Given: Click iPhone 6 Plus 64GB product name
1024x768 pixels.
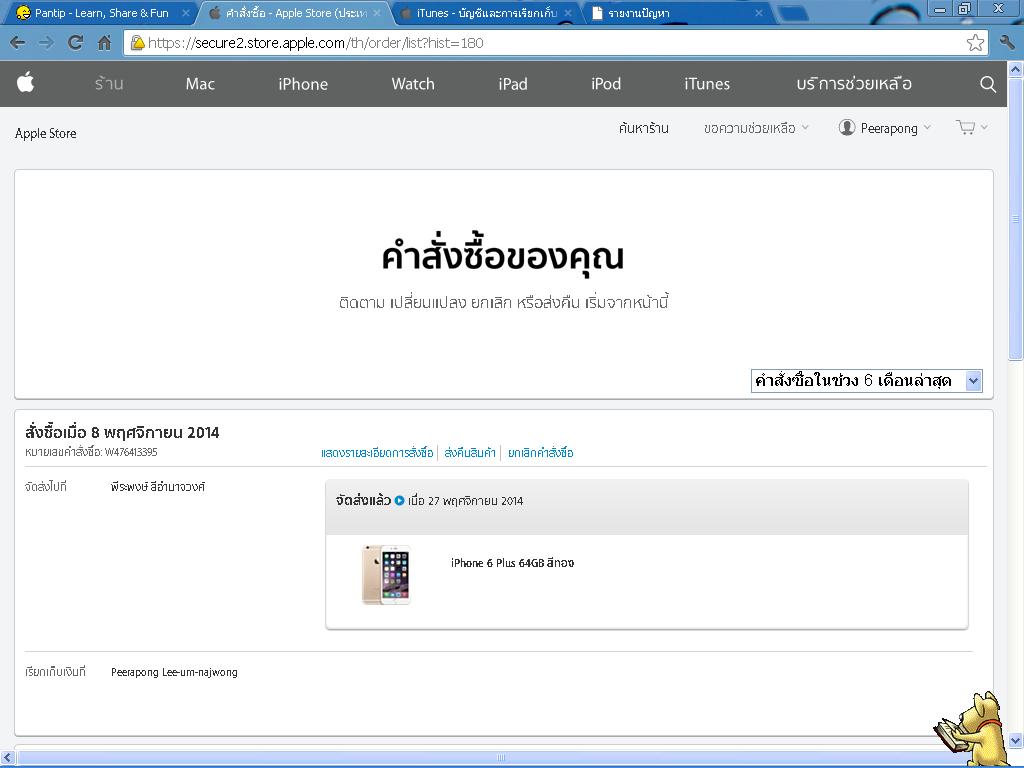Looking at the screenshot, I should pyautogui.click(x=513, y=563).
